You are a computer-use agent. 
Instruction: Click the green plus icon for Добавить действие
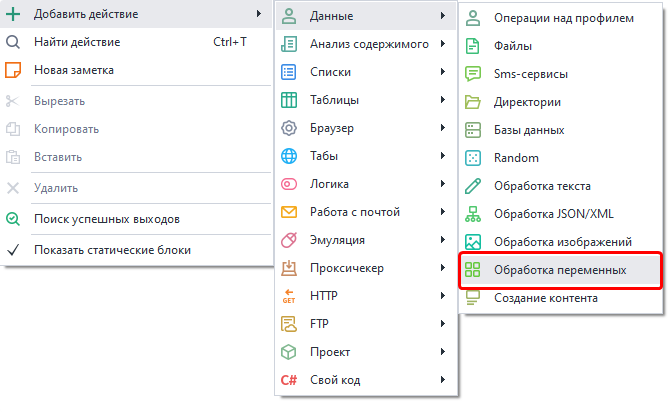13,15
